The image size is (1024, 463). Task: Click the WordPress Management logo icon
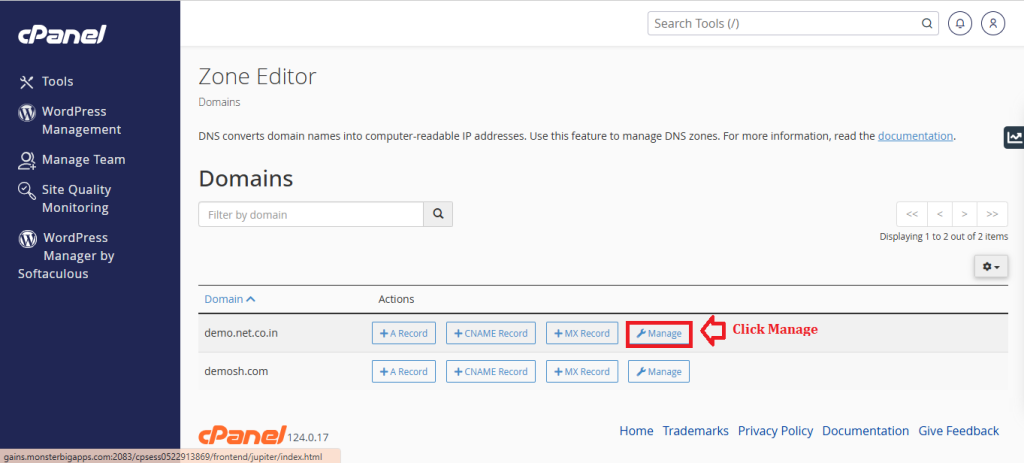click(x=27, y=112)
